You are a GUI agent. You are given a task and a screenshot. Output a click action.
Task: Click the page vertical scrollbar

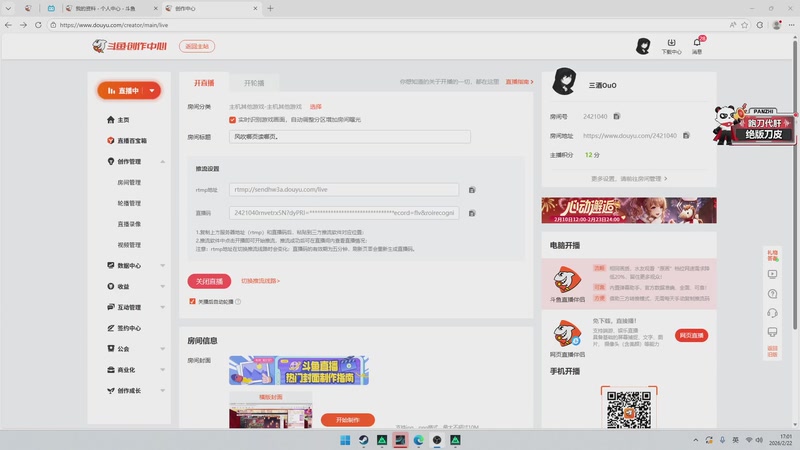point(795,184)
